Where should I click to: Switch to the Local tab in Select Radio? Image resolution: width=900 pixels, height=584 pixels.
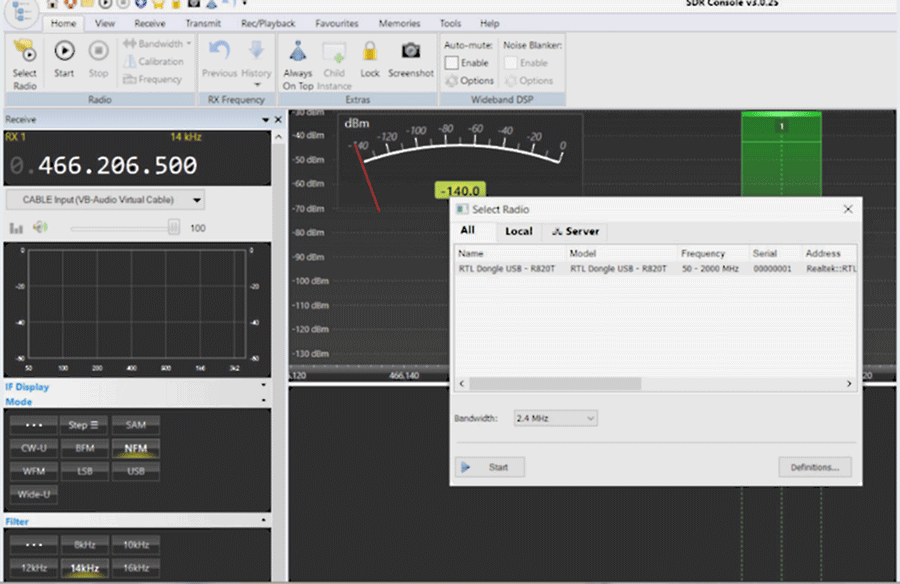tap(519, 231)
